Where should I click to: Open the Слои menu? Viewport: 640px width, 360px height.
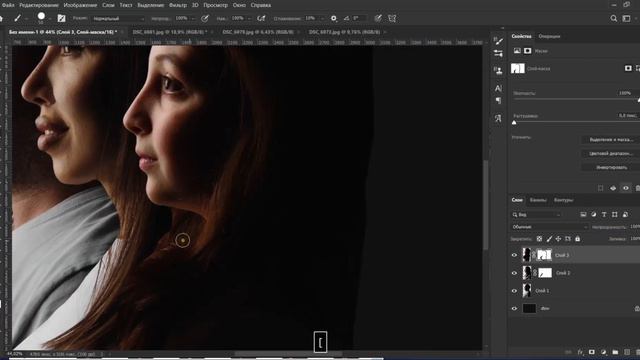(108, 5)
